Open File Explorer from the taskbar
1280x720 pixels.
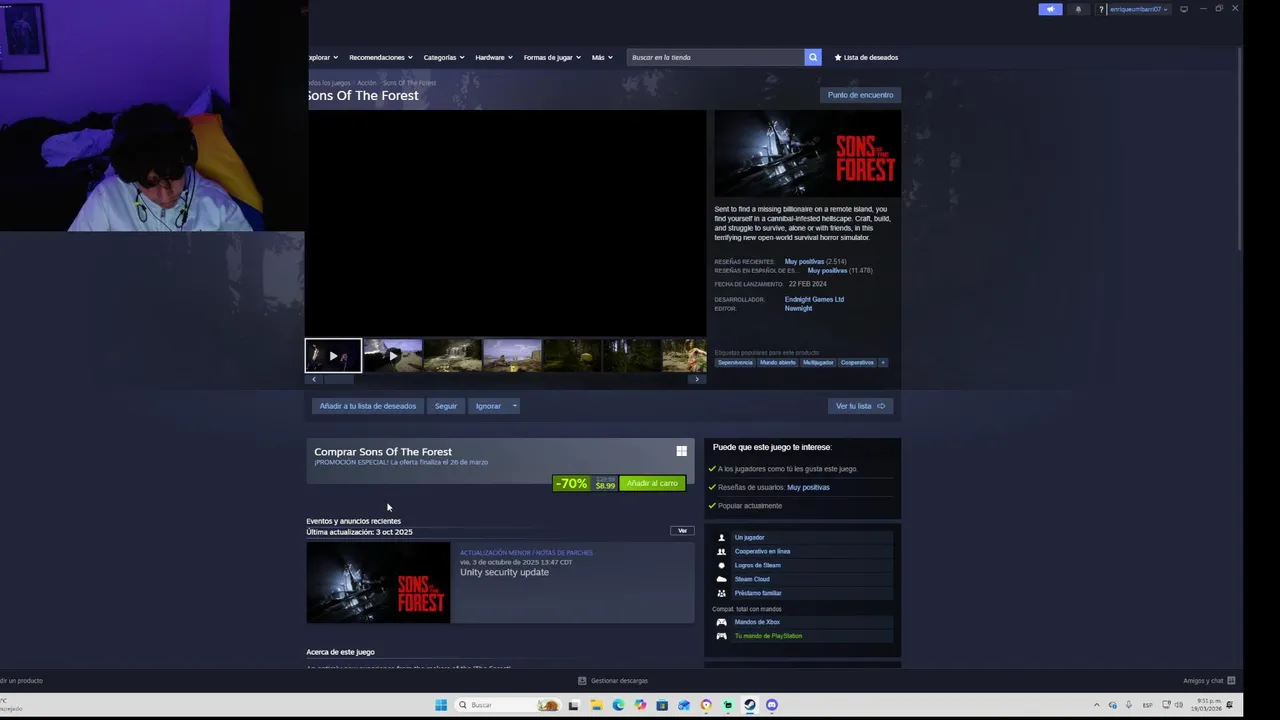tap(596, 705)
